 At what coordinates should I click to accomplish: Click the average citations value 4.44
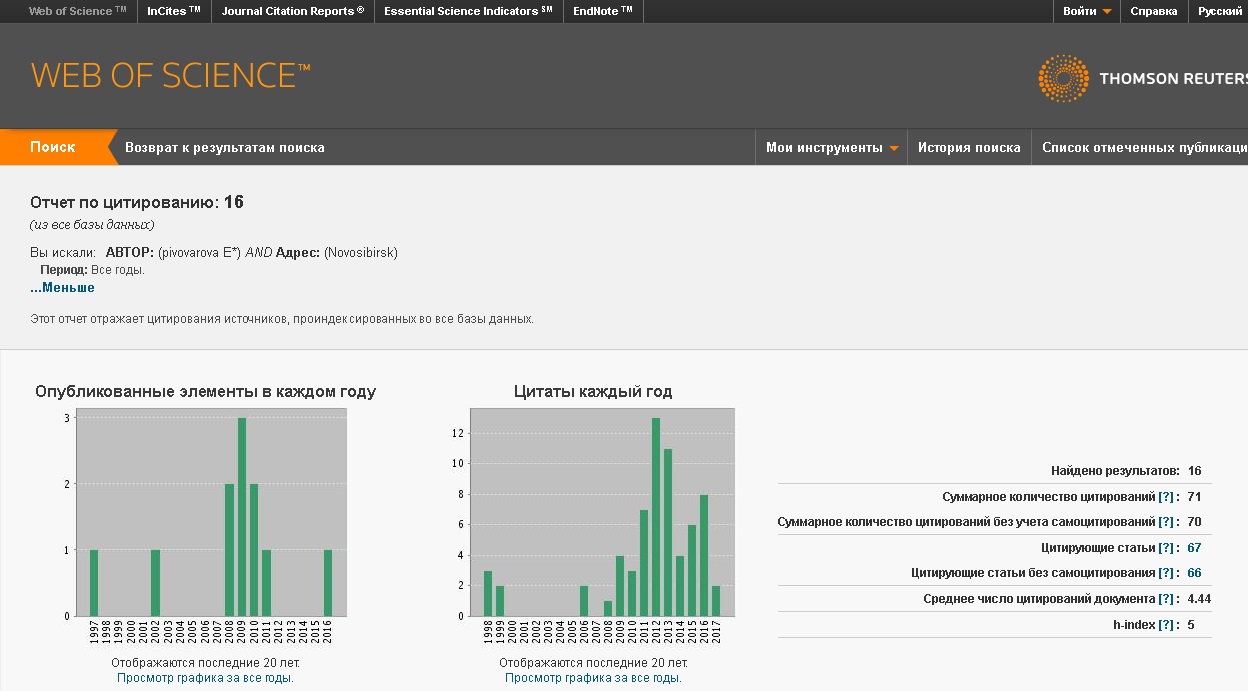[x=1199, y=599]
